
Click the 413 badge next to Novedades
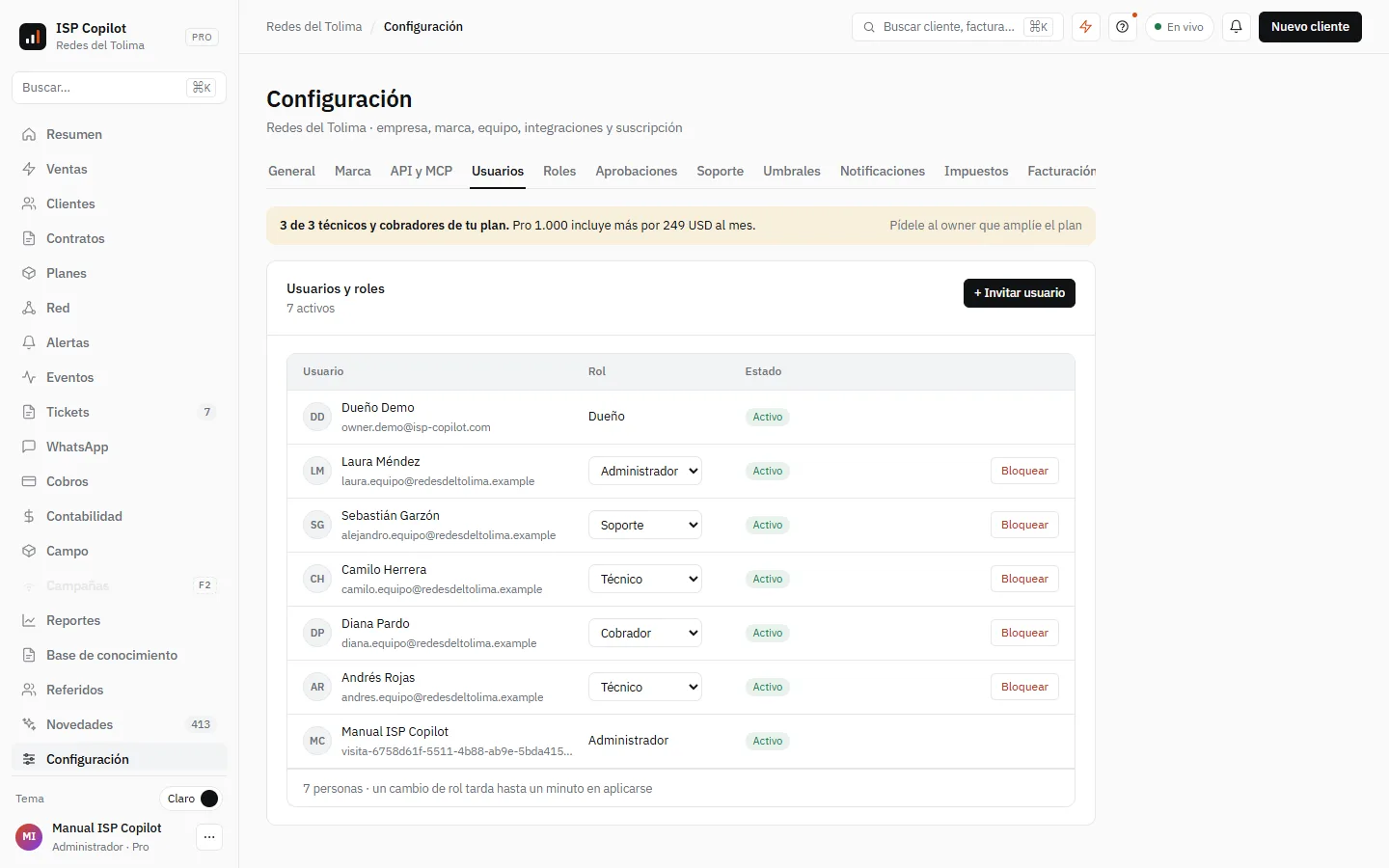coord(201,724)
